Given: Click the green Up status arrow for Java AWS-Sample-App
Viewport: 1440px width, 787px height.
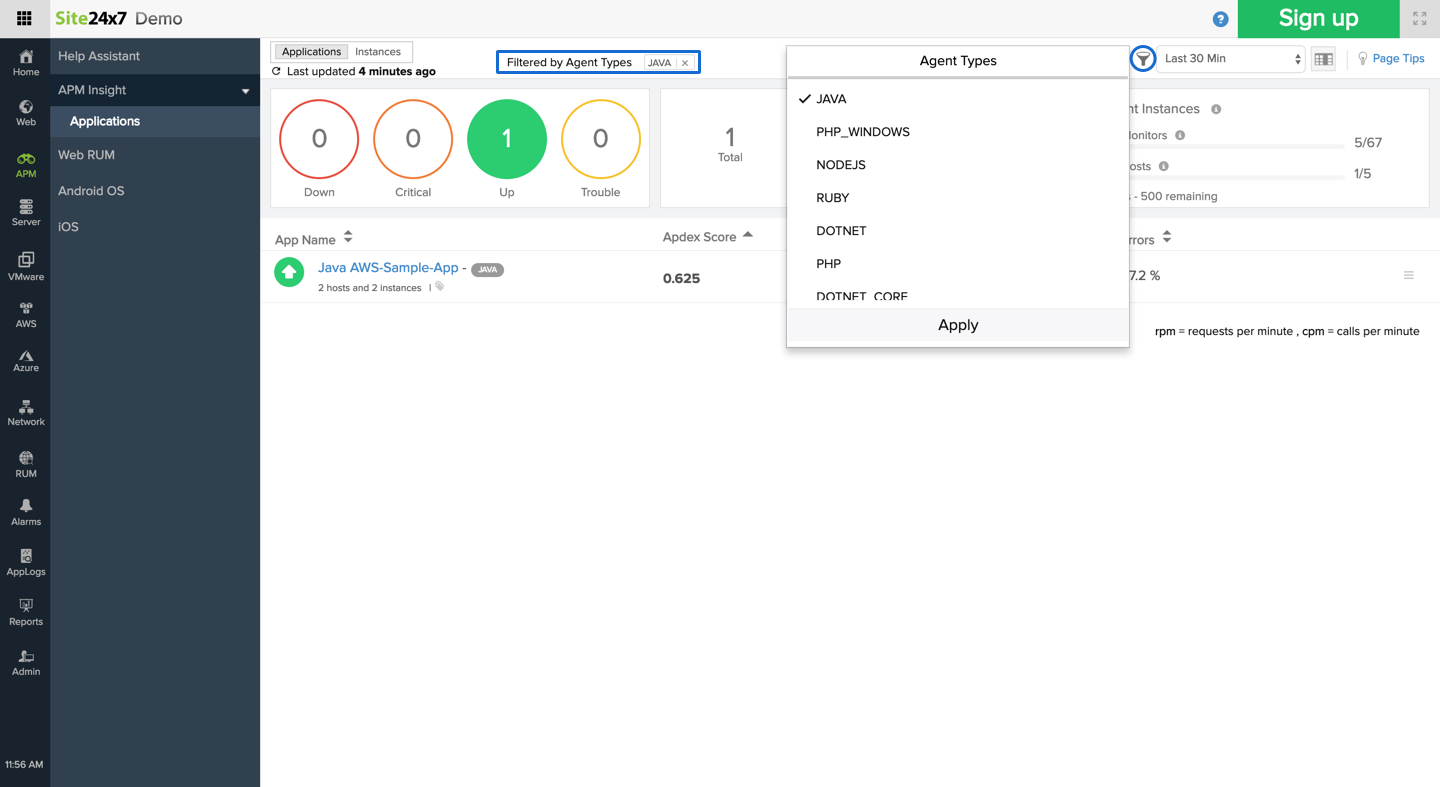Looking at the screenshot, I should [289, 272].
